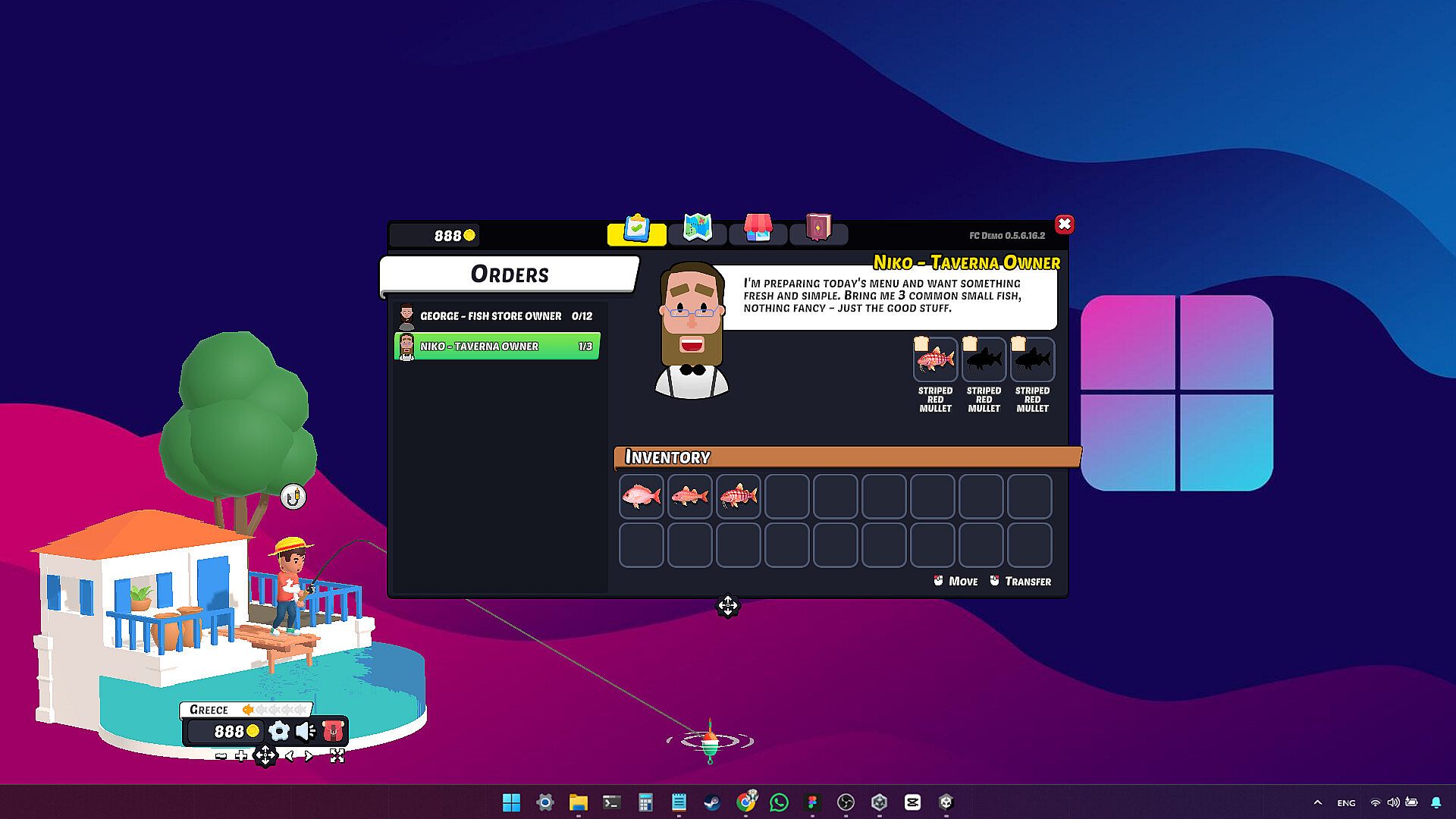Open Steam from the taskbar
Viewport: 1456px width, 819px height.
click(712, 802)
